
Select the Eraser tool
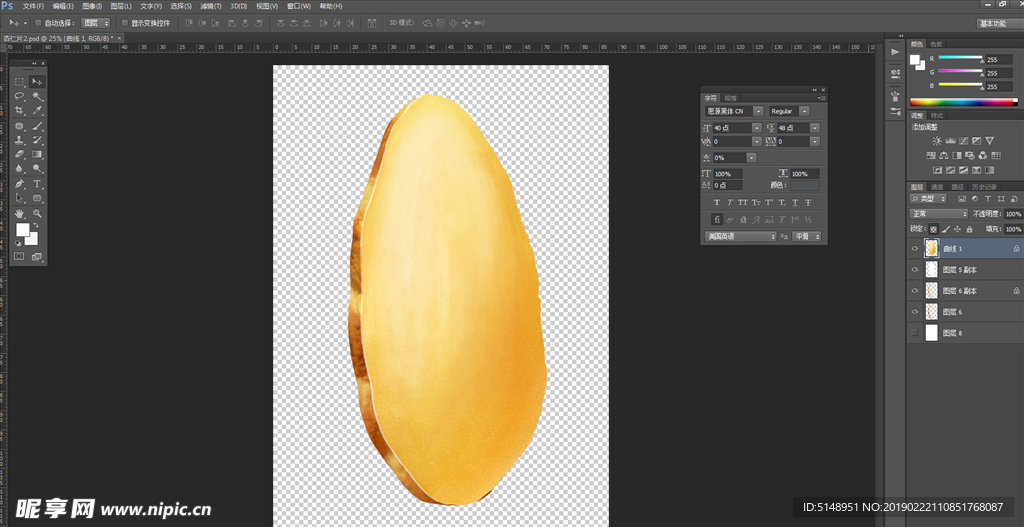(20, 155)
